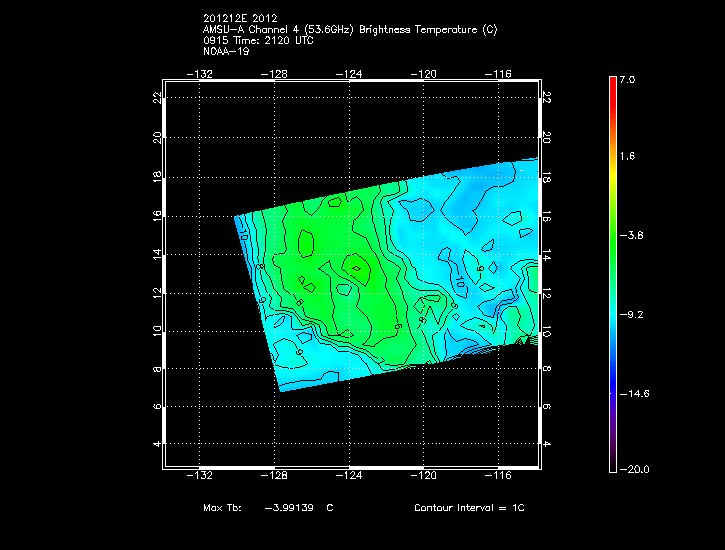Click the AMSU-A Channel 4 Brightness Temperature heading
Image resolution: width=725 pixels, height=550 pixels.
click(349, 30)
